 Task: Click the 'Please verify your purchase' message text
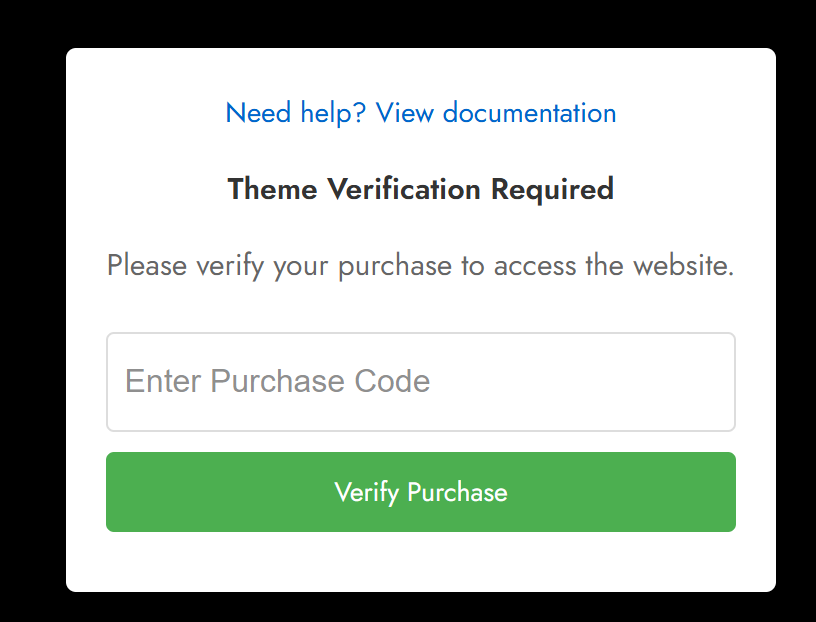point(420,265)
